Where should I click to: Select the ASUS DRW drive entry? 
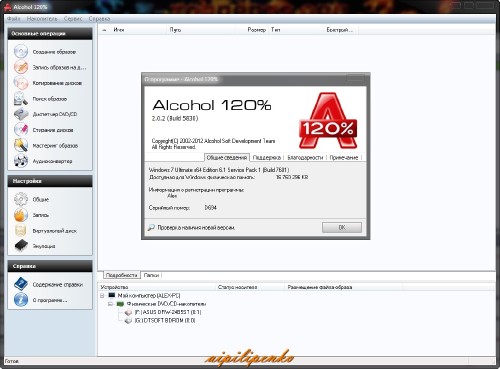coord(168,312)
